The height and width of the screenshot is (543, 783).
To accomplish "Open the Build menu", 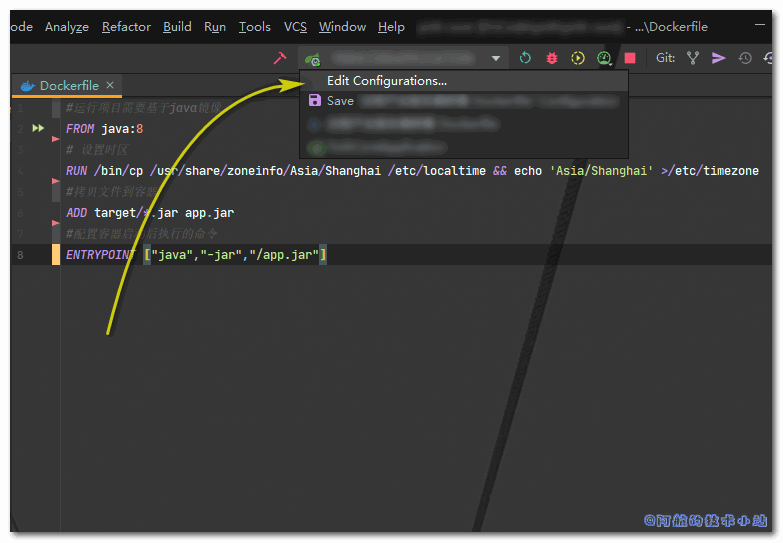I will tap(177, 27).
